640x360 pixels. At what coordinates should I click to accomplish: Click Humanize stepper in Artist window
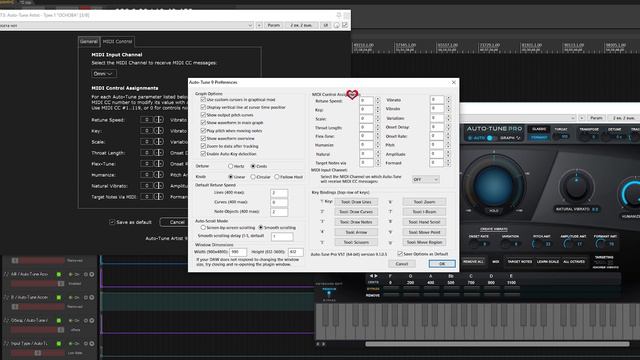pos(159,175)
